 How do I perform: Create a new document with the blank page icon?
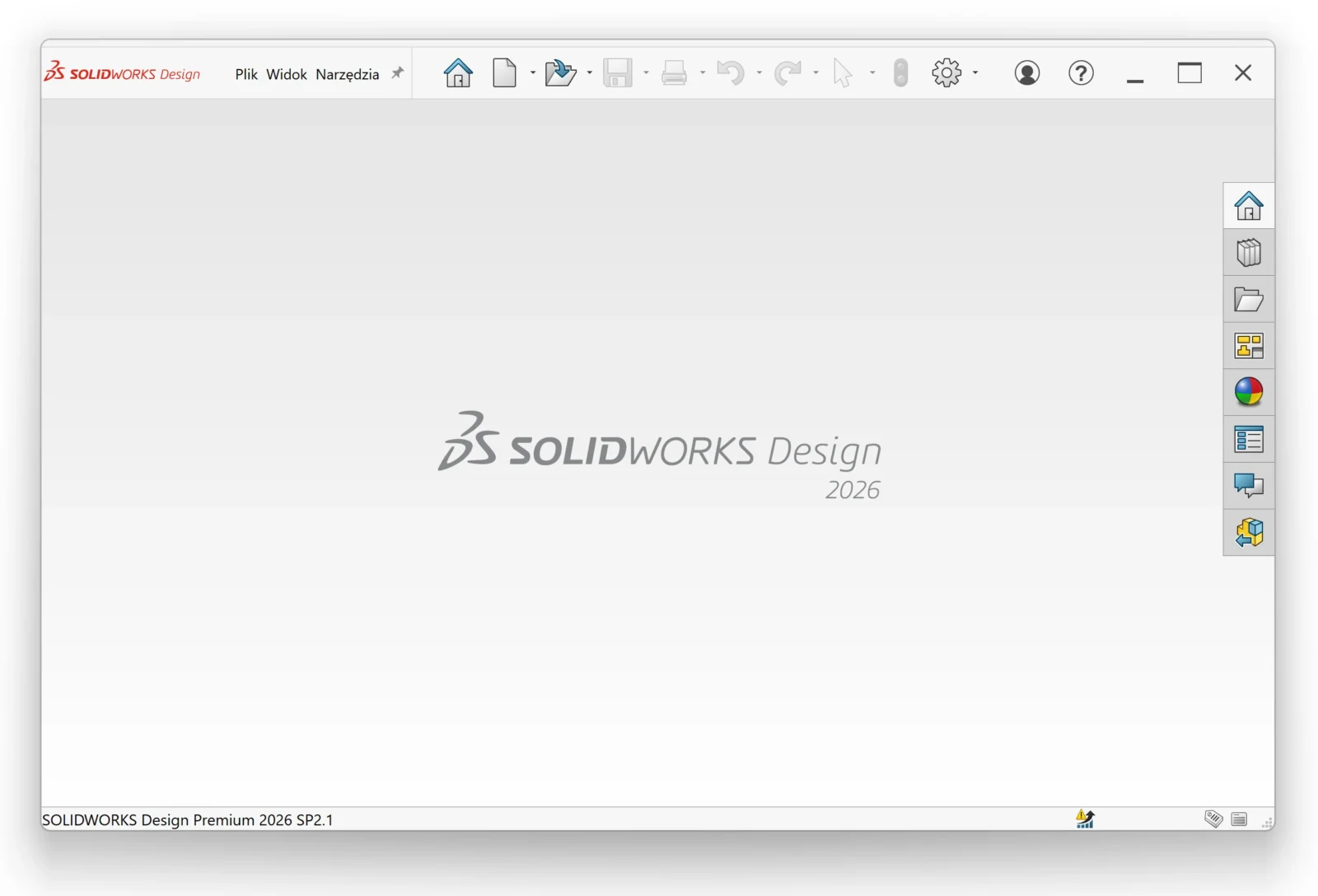(505, 73)
